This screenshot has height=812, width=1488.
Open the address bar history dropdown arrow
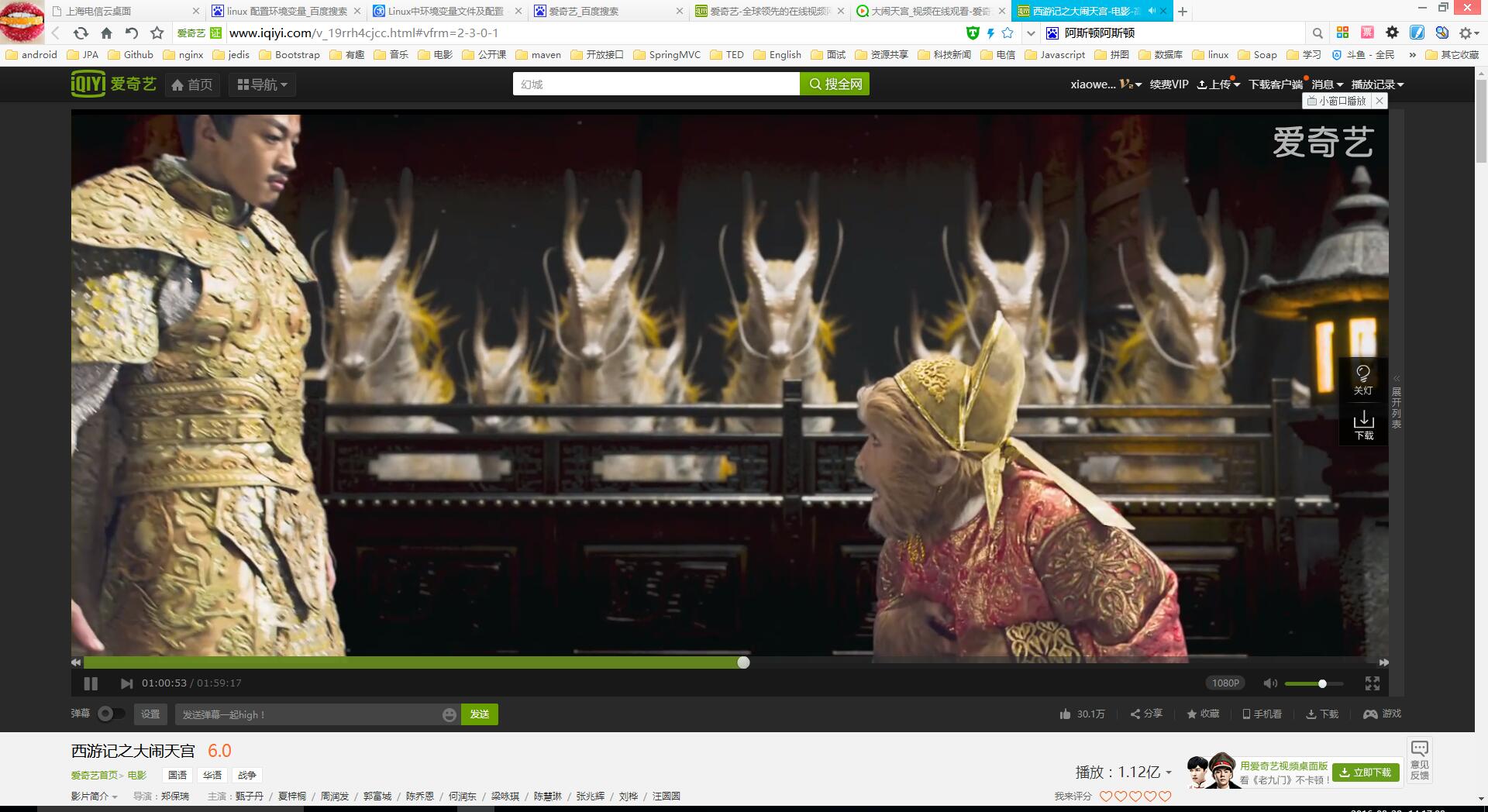point(1031,33)
